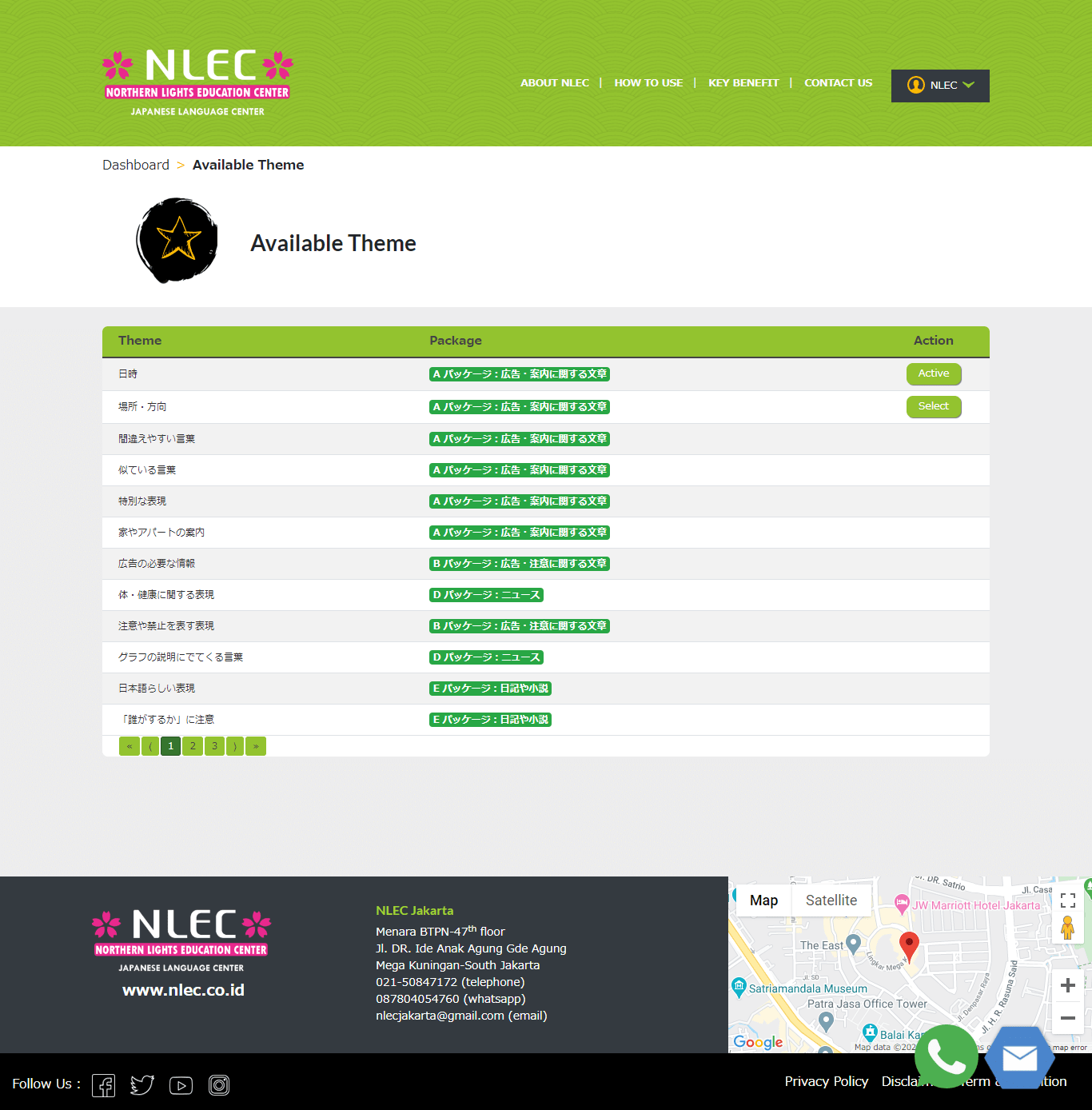Open the ABOUT NLEC menu item
1092x1110 pixels.
point(554,83)
